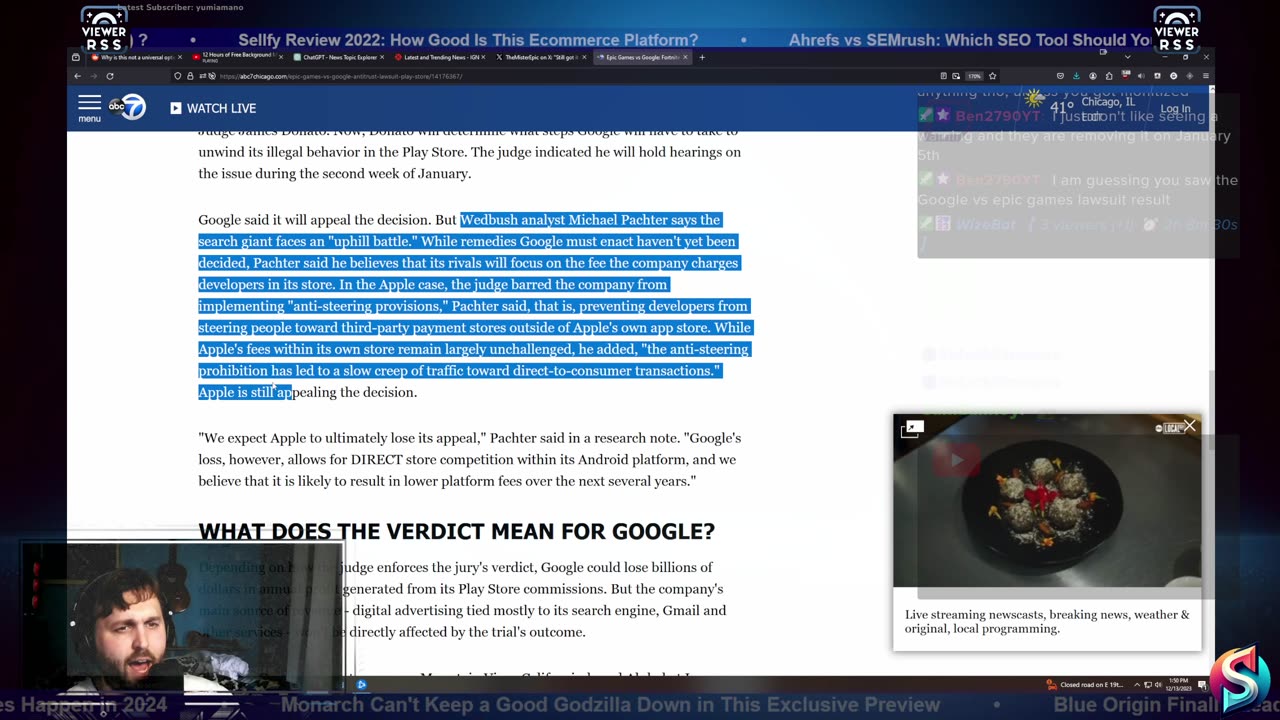Viewport: 1280px width, 720px height.
Task: Pop out the floating video player
Action: pyautogui.click(x=911, y=429)
